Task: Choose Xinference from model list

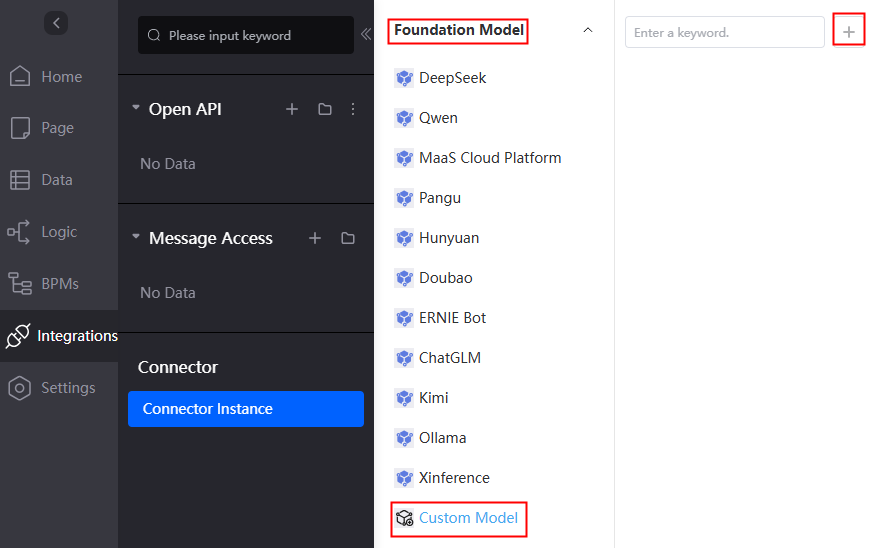Action: [x=454, y=478]
